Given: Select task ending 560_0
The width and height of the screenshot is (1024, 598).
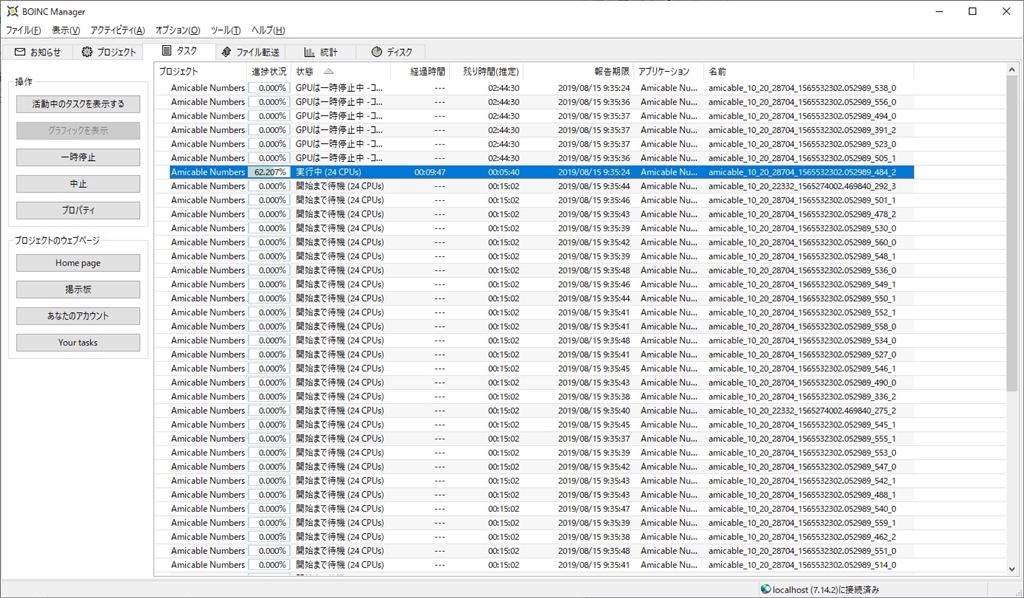Looking at the screenshot, I should (534, 242).
